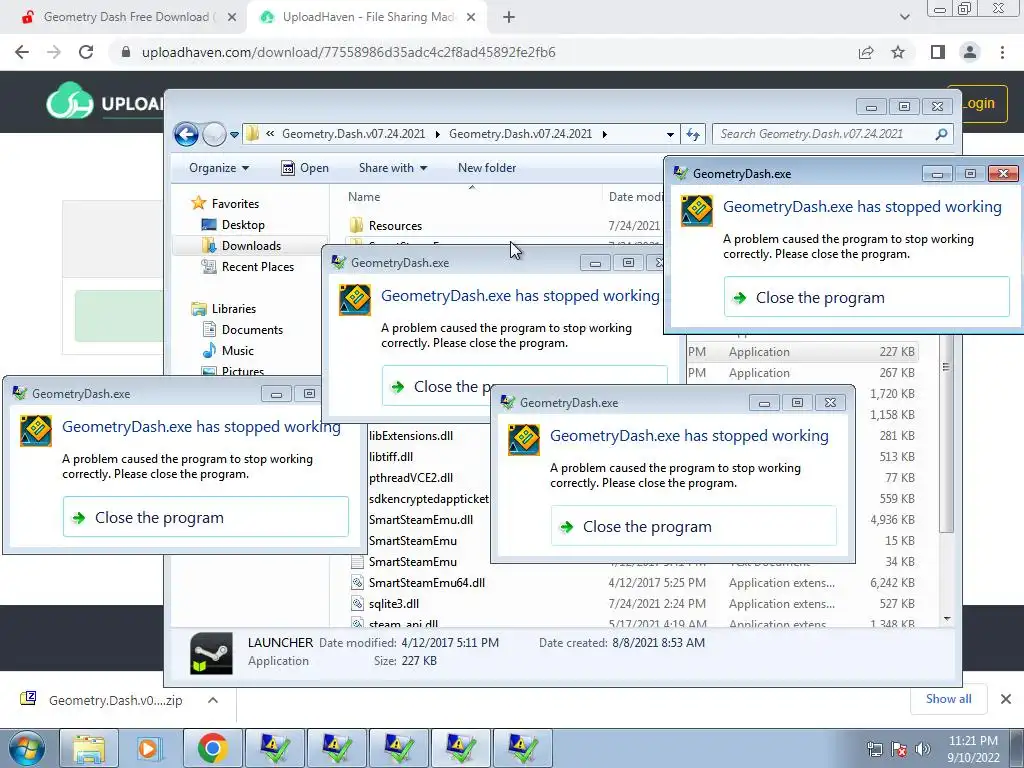Click the Login button on UploadHaven
The height and width of the screenshot is (768, 1024).
tap(978, 103)
